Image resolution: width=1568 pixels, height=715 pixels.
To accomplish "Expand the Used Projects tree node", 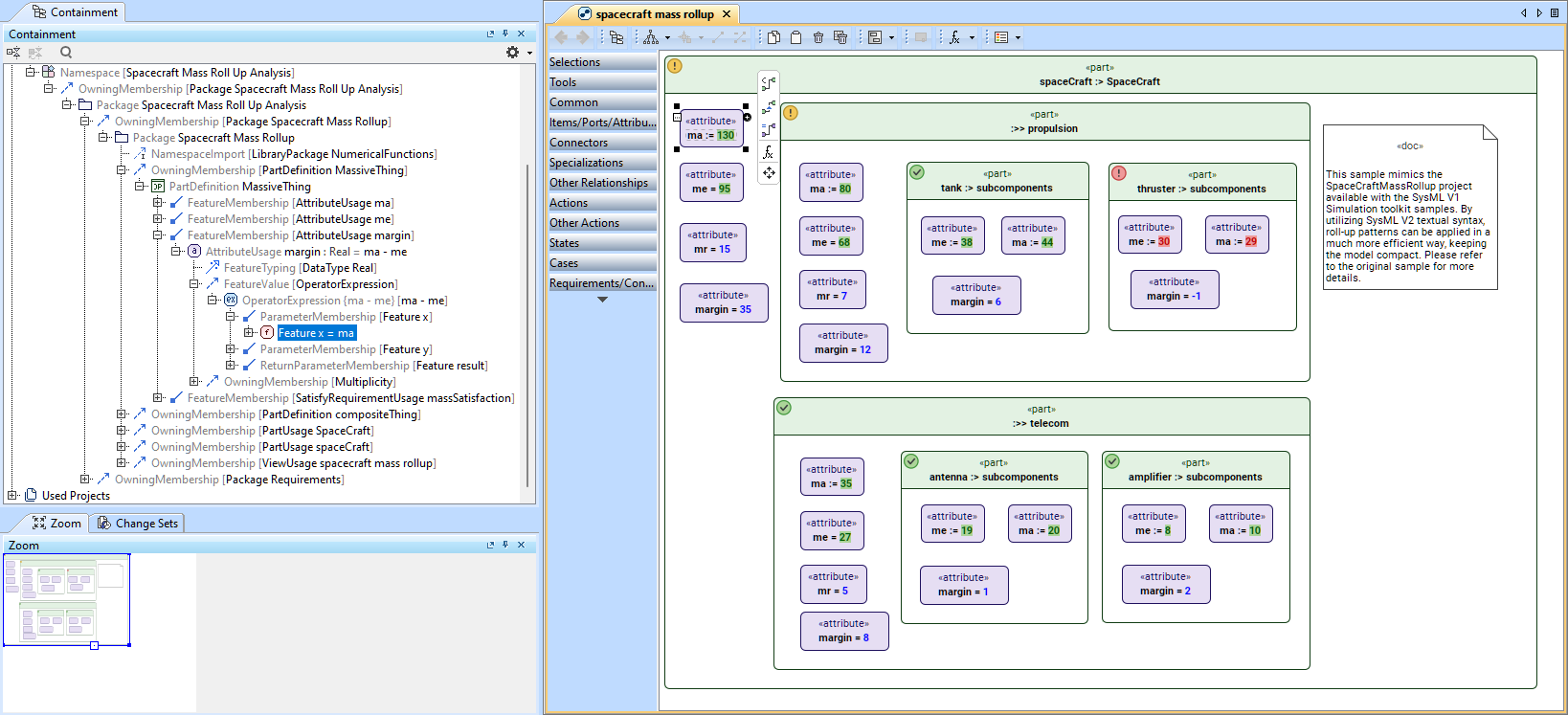I will click(x=12, y=496).
